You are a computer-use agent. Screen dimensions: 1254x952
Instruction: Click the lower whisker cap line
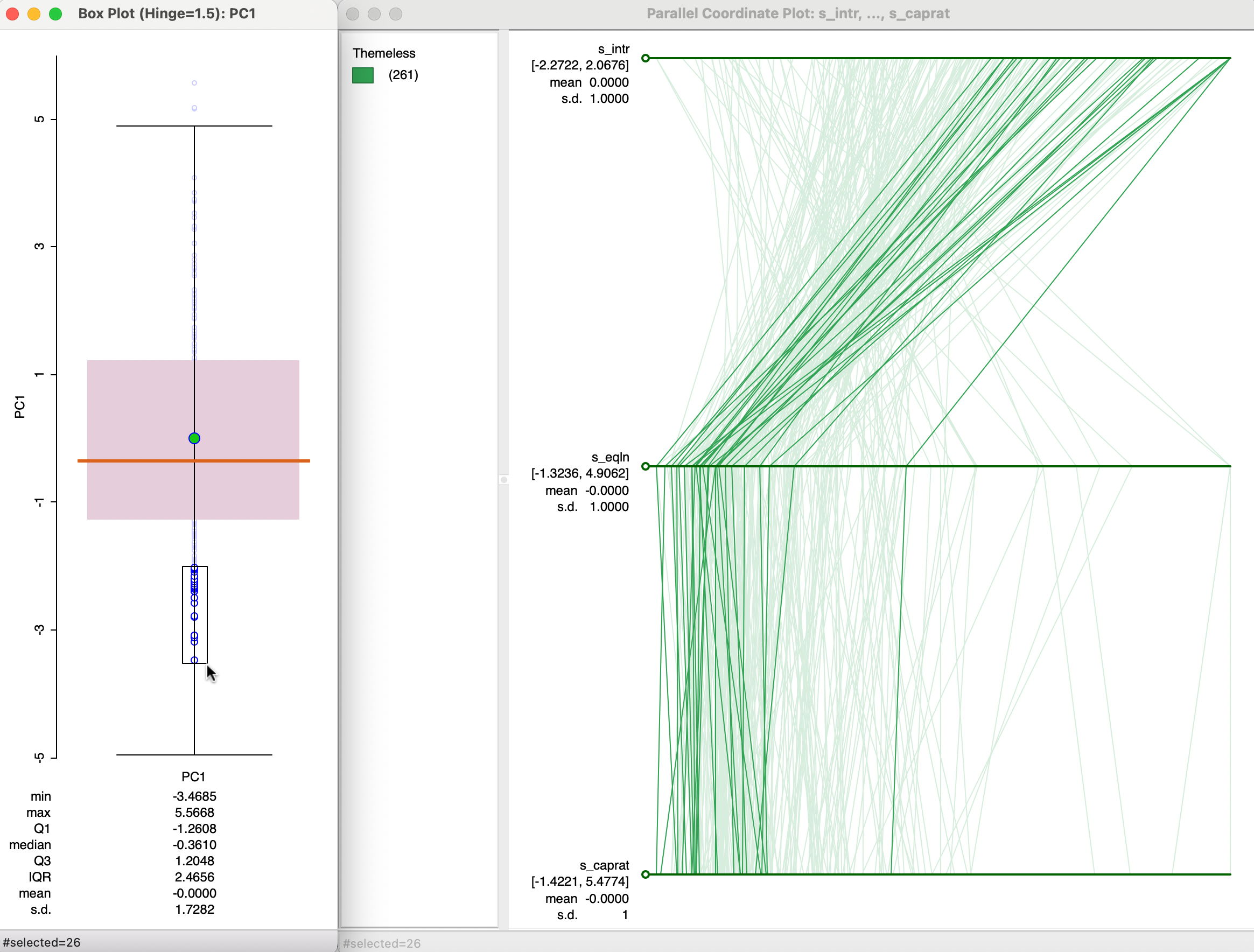194,755
